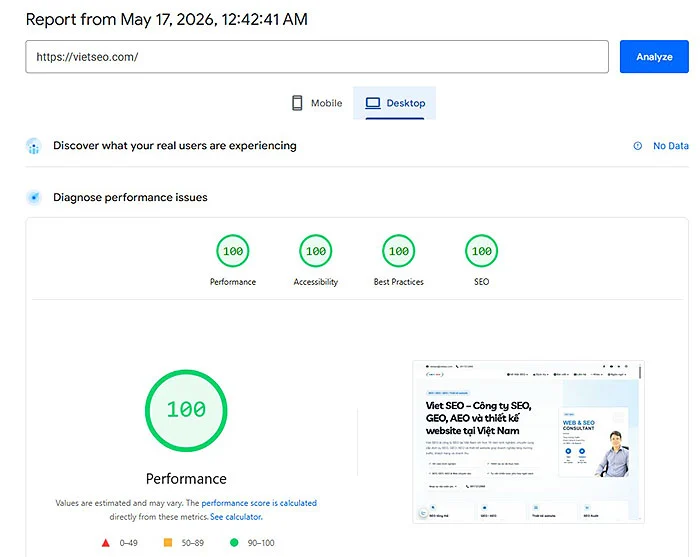700x557 pixels.
Task: Click the blue Analyze button
Action: coord(654,57)
